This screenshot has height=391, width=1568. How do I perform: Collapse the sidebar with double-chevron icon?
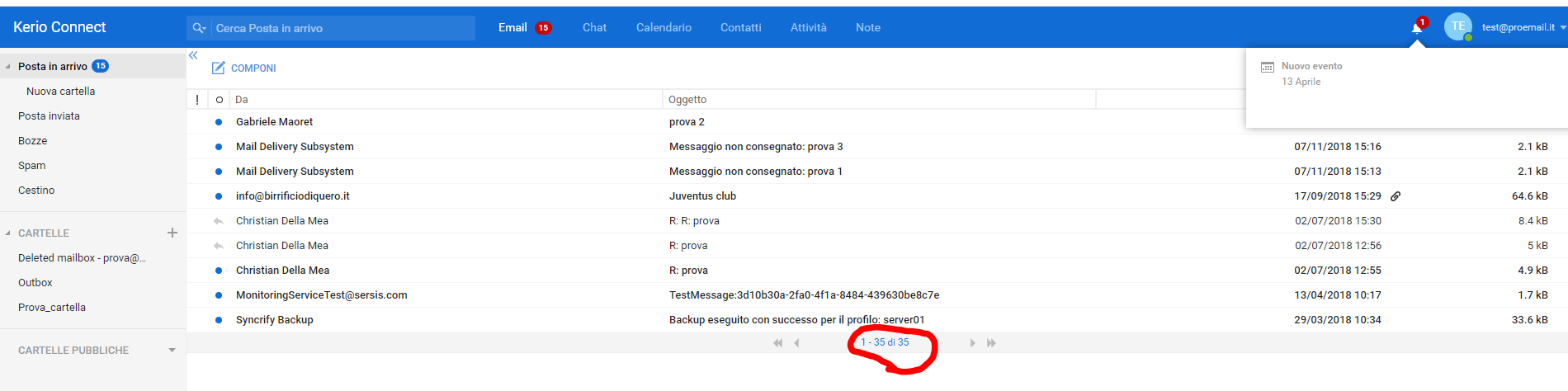193,55
